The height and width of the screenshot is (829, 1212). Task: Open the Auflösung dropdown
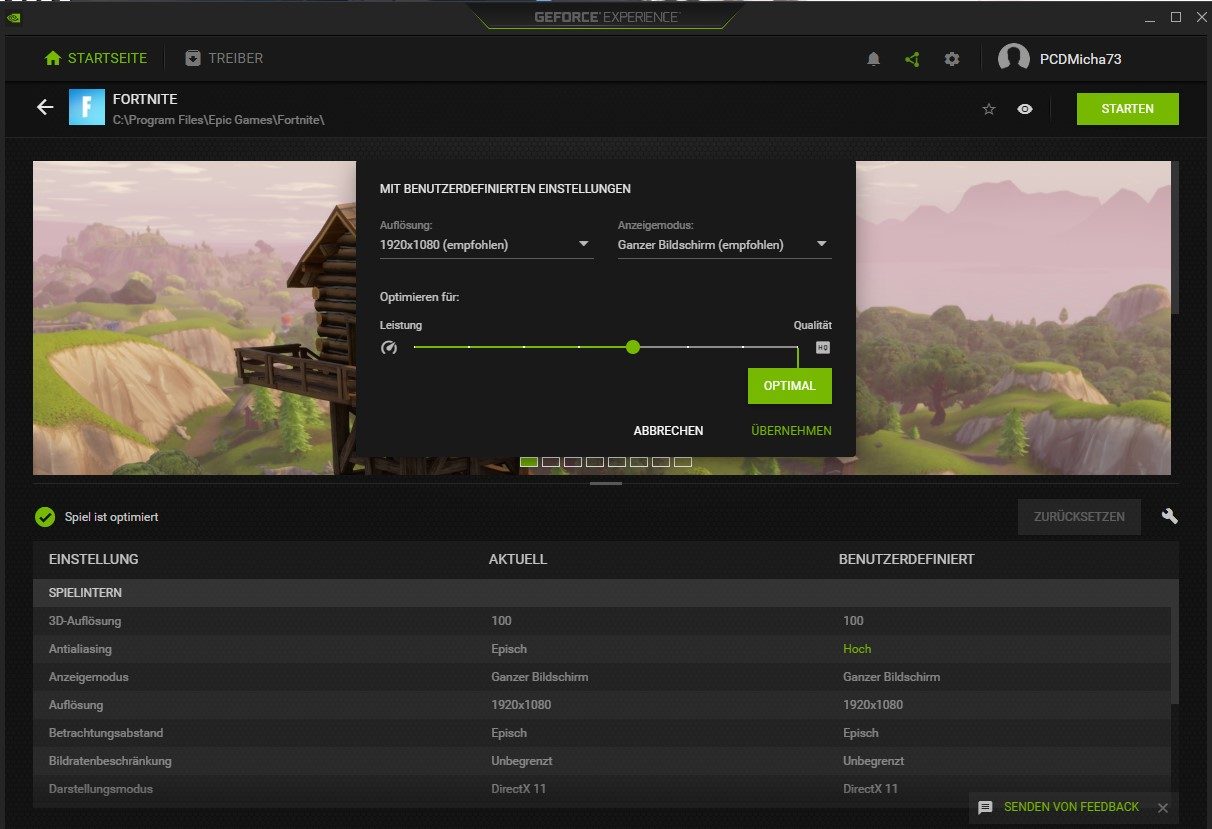coord(486,244)
